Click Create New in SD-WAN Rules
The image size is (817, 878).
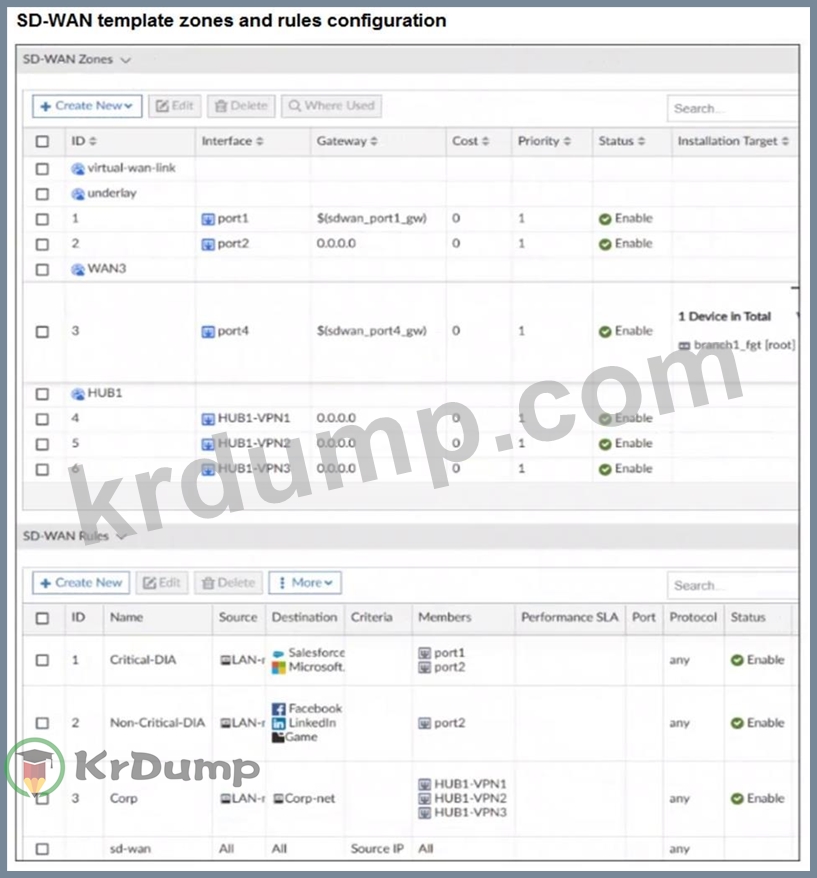tap(81, 583)
